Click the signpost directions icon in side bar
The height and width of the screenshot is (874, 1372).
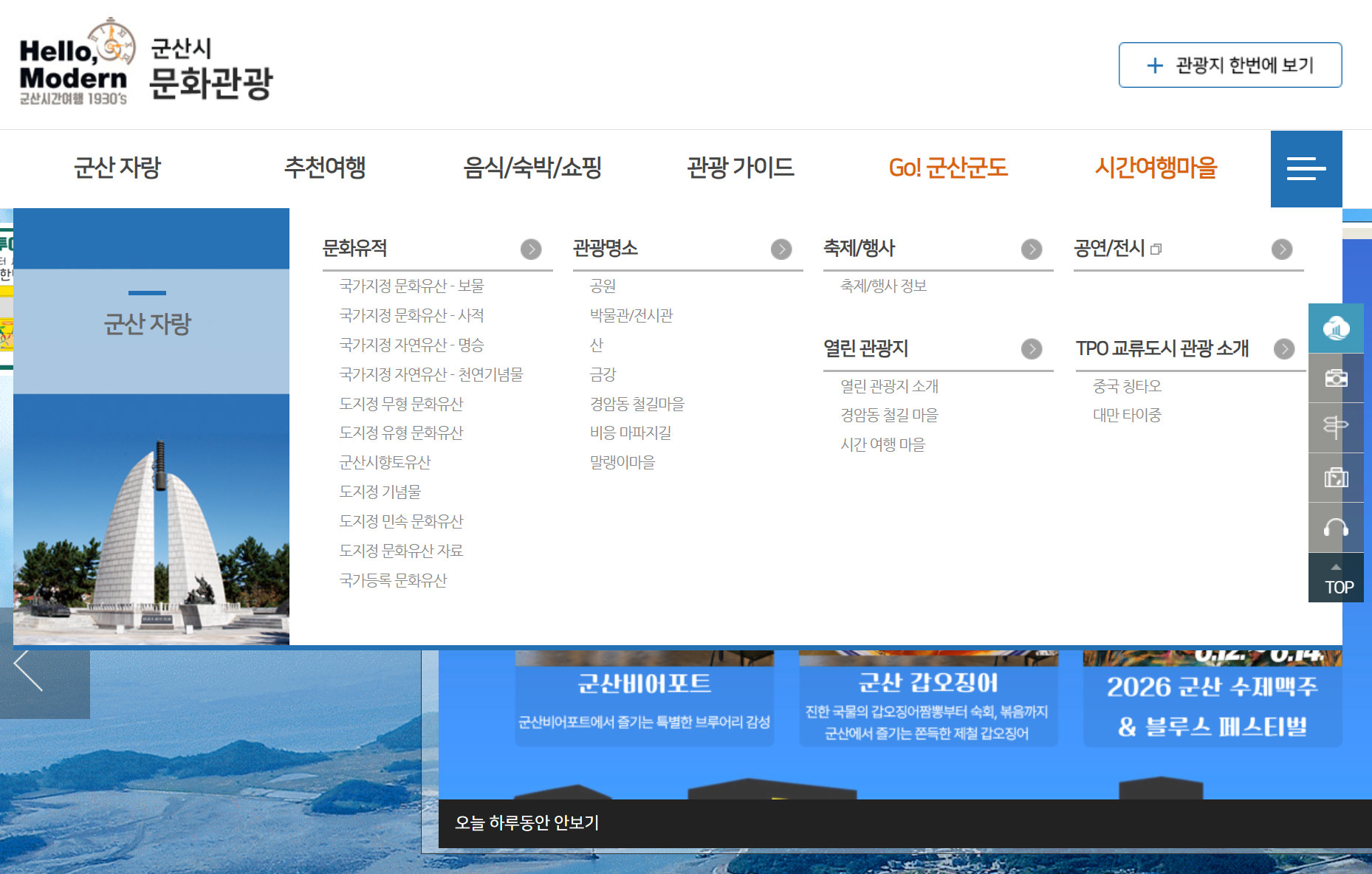point(1336,427)
